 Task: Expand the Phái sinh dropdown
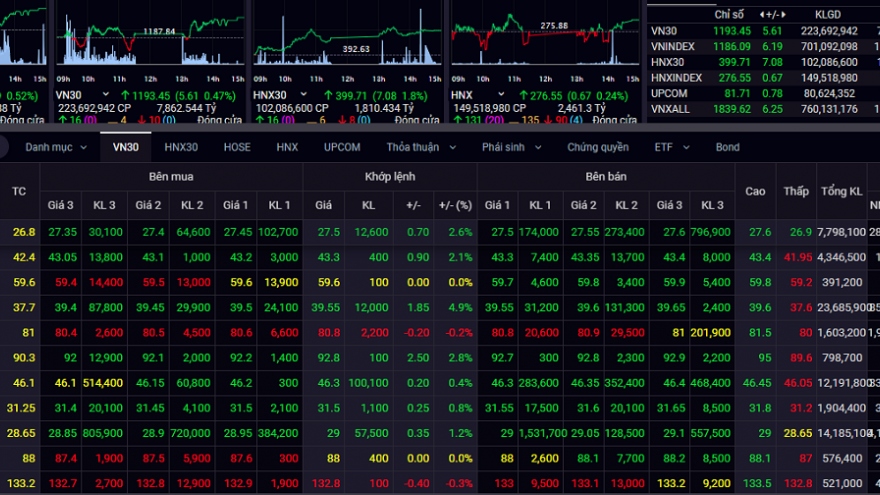pos(511,147)
